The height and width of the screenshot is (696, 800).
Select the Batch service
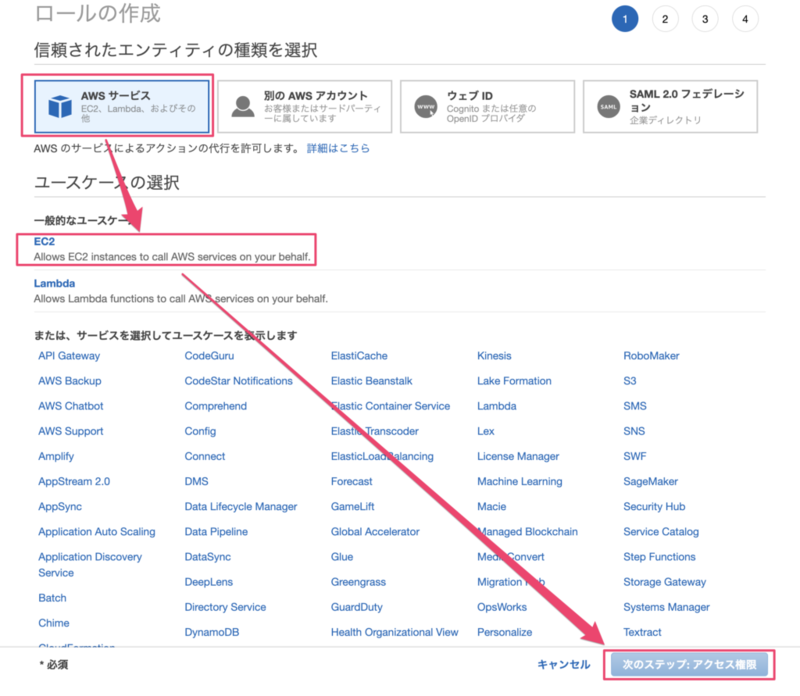53,598
